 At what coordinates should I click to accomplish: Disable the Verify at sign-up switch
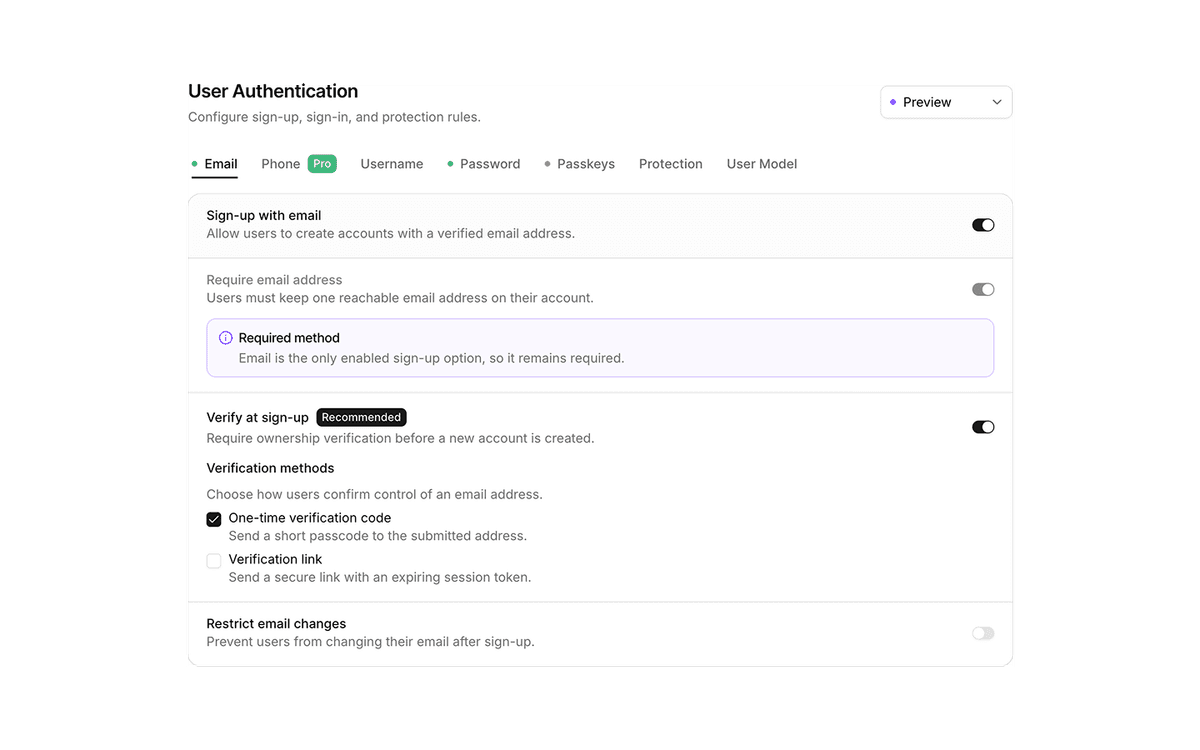click(983, 427)
